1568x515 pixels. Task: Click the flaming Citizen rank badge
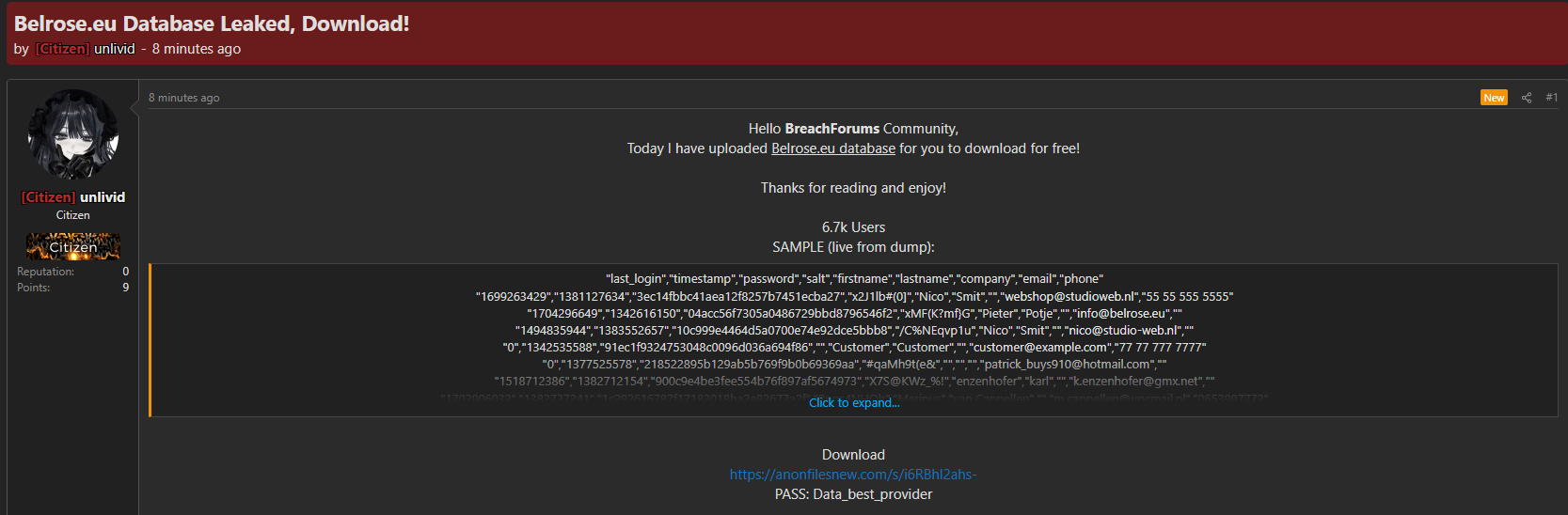(73, 246)
